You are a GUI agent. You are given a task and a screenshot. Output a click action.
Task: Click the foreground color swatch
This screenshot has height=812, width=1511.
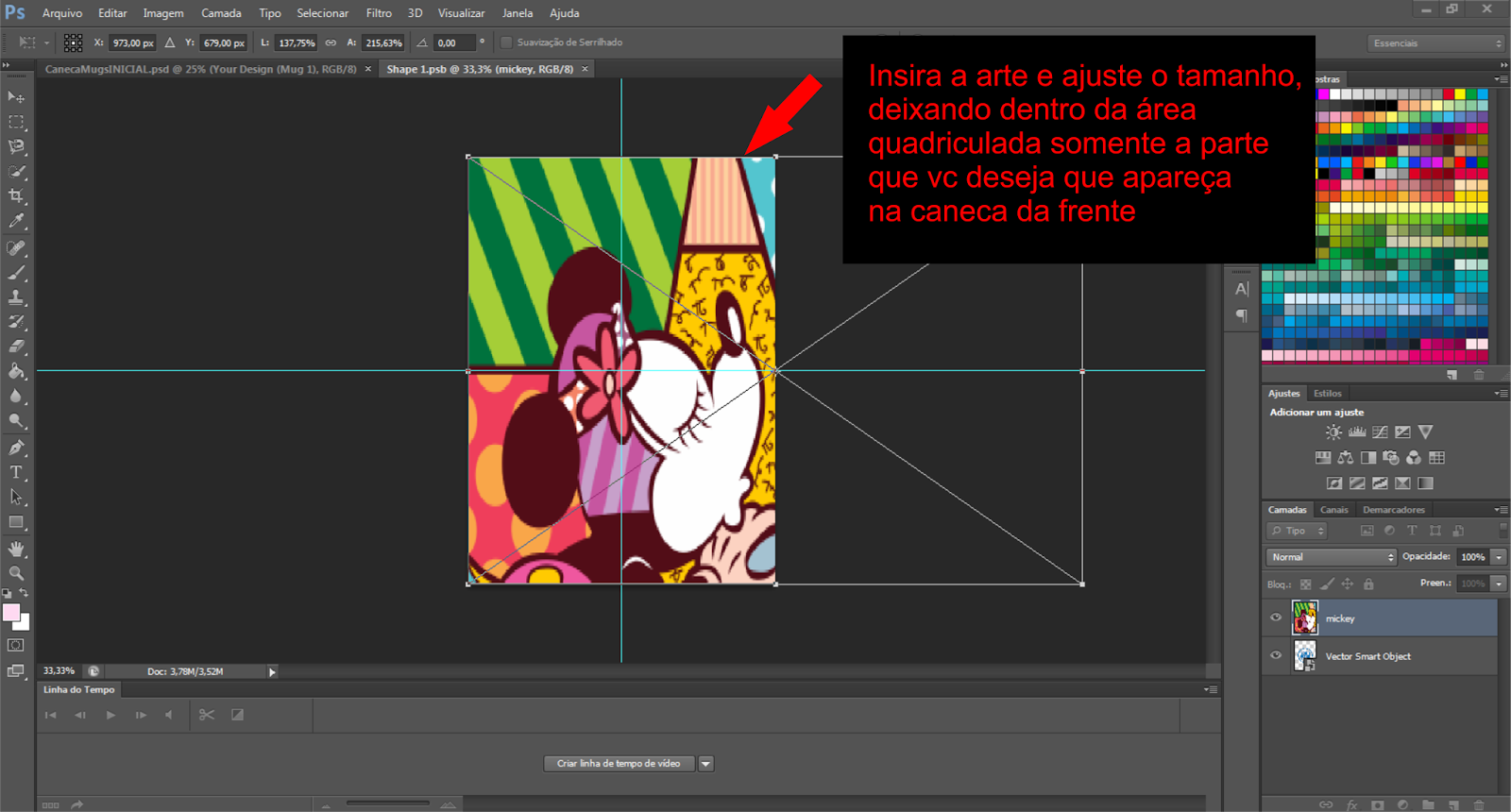point(11,613)
